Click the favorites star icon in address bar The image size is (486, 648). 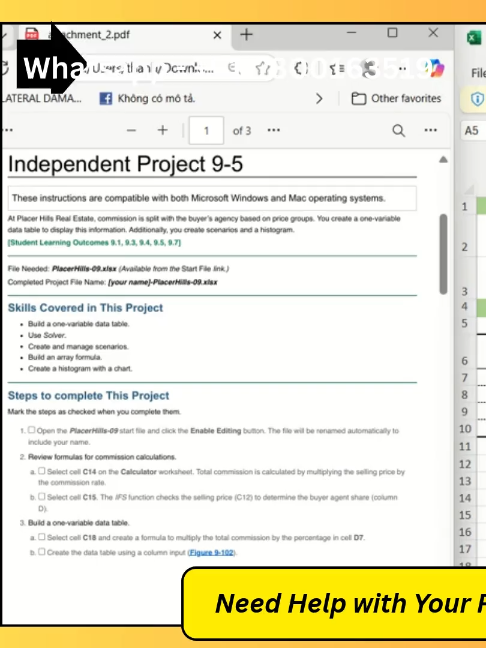click(263, 69)
